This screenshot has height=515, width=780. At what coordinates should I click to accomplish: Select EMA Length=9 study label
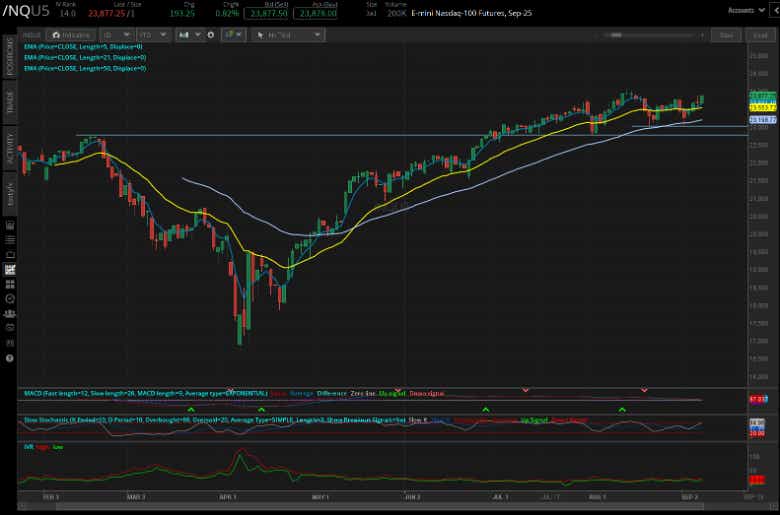tap(83, 46)
